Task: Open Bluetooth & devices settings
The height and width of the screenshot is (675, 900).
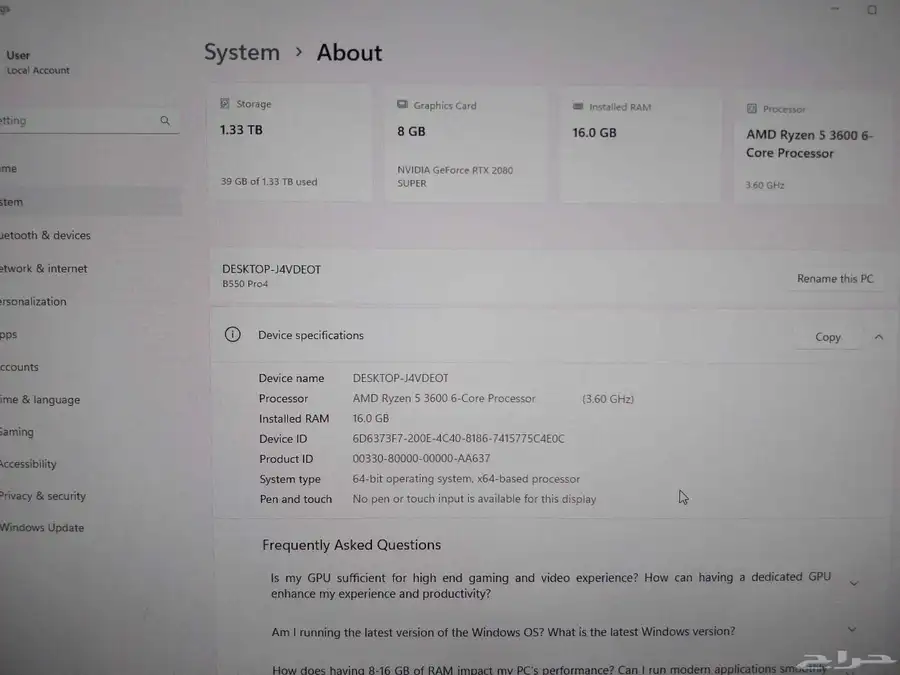Action: pos(45,235)
